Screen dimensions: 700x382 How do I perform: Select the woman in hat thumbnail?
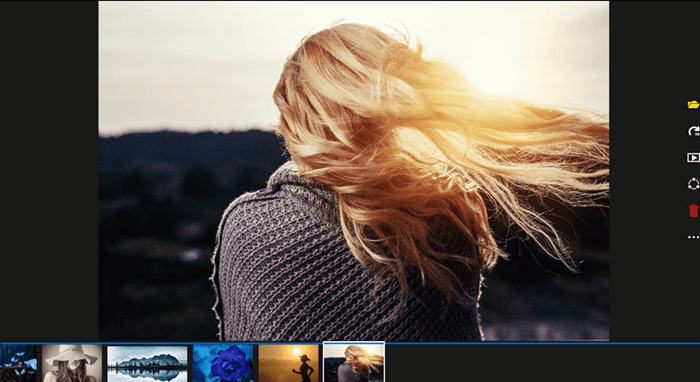pyautogui.click(x=72, y=363)
